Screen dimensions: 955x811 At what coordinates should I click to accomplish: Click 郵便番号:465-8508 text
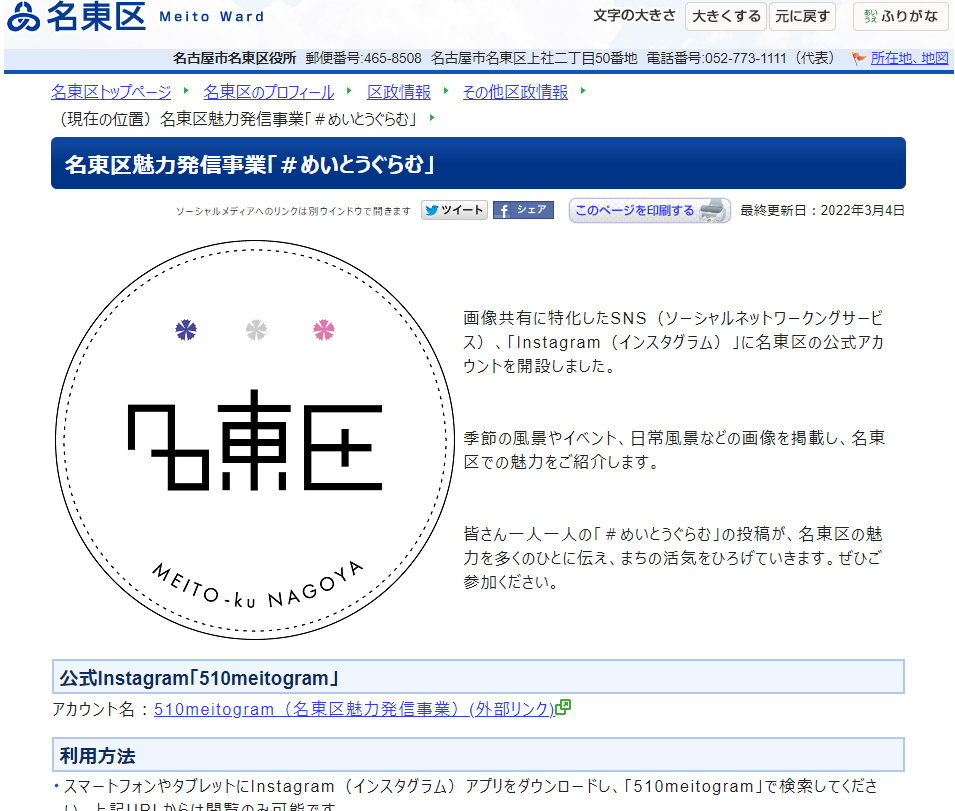pos(364,58)
